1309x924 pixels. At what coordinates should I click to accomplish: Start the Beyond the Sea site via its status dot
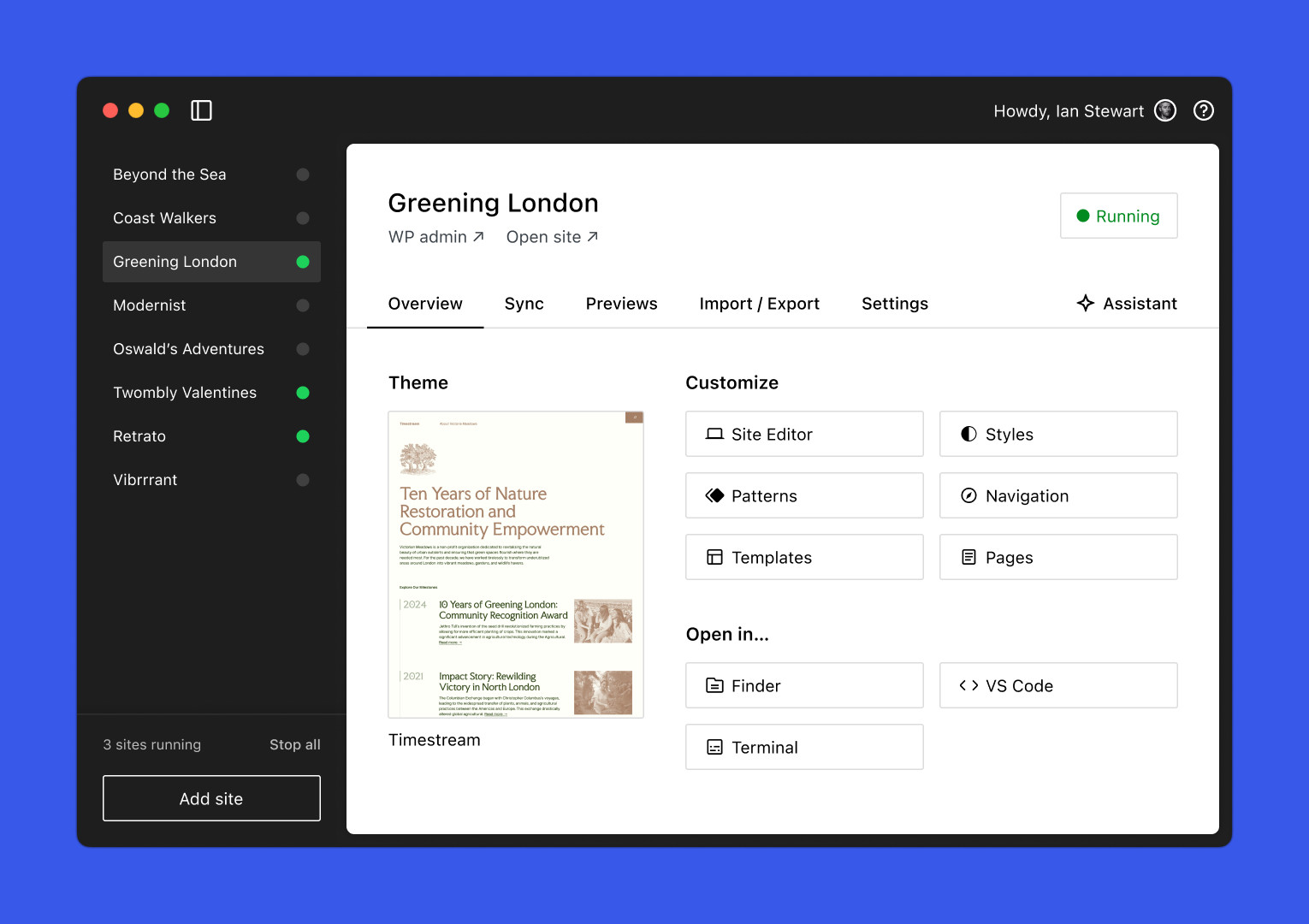tap(303, 175)
